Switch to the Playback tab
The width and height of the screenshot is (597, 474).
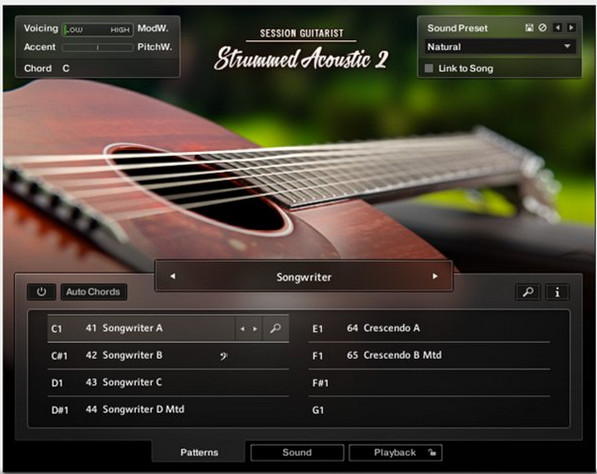[x=396, y=452]
